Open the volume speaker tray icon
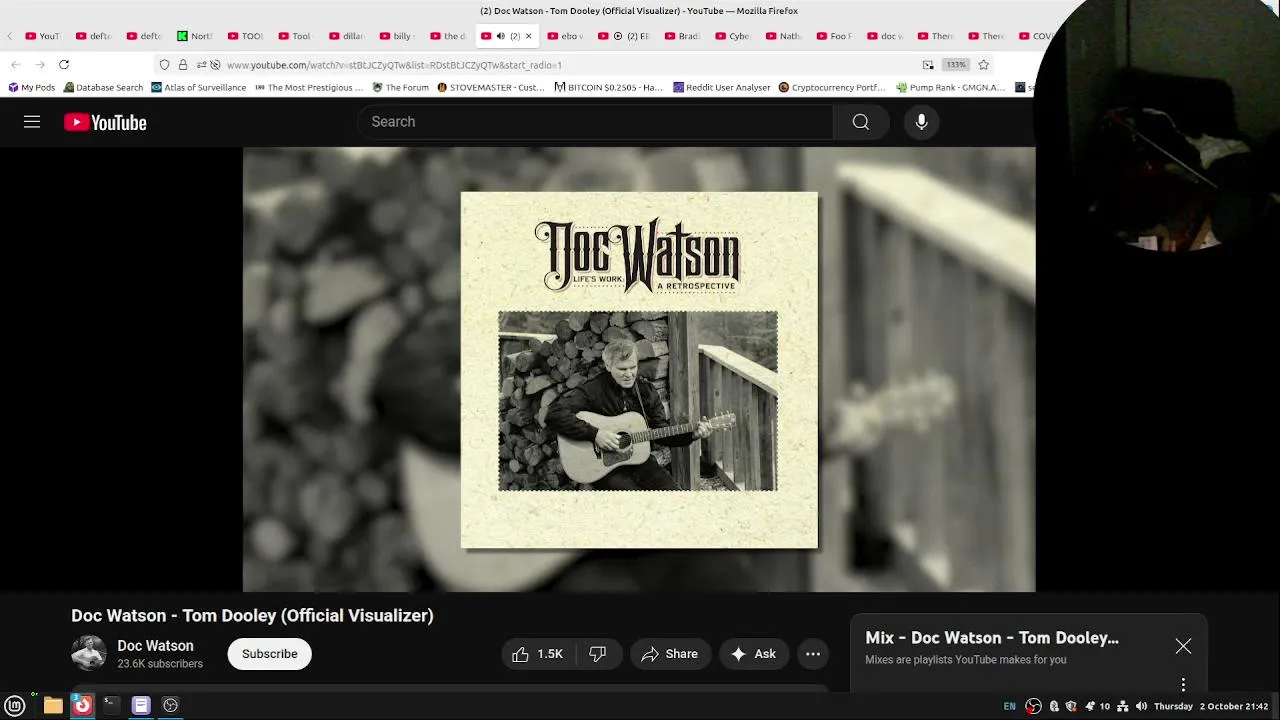 pos(1142,706)
